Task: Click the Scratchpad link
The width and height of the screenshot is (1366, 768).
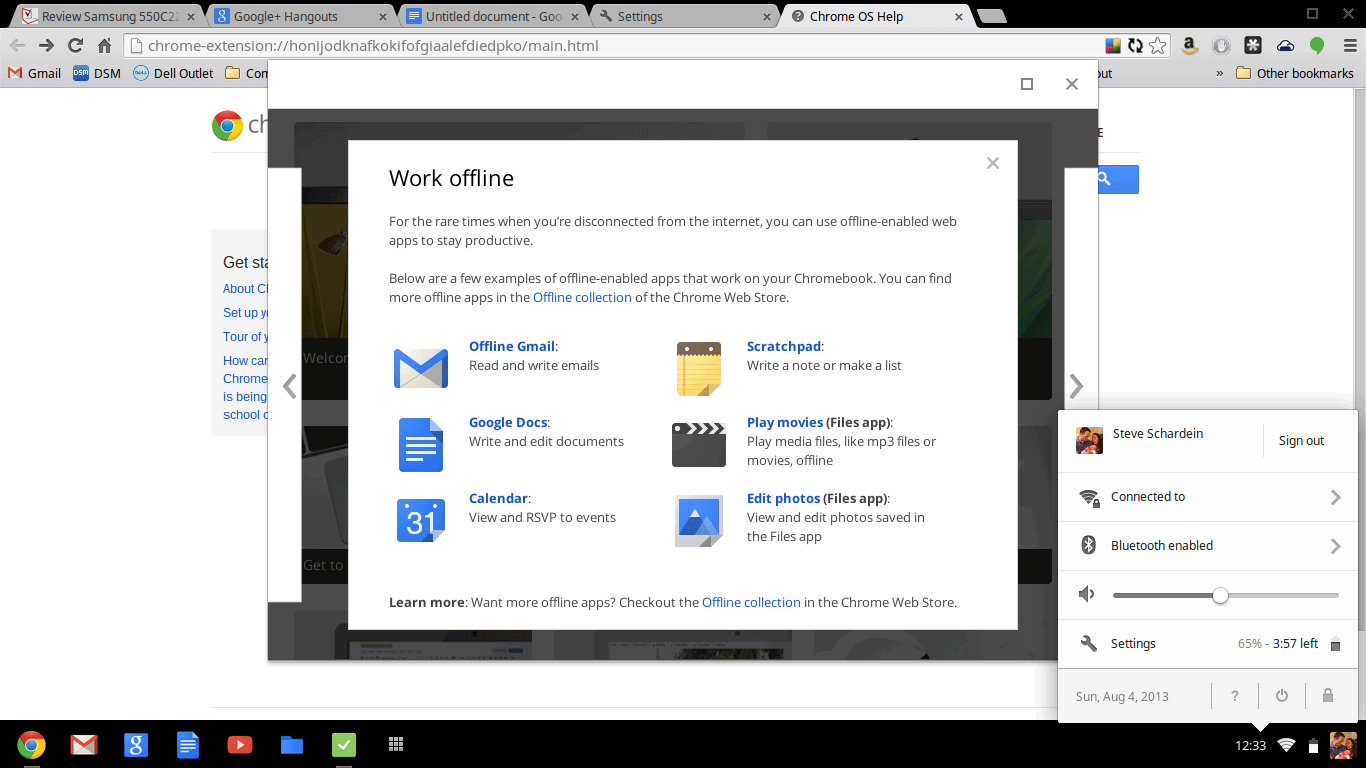Action: coord(784,346)
